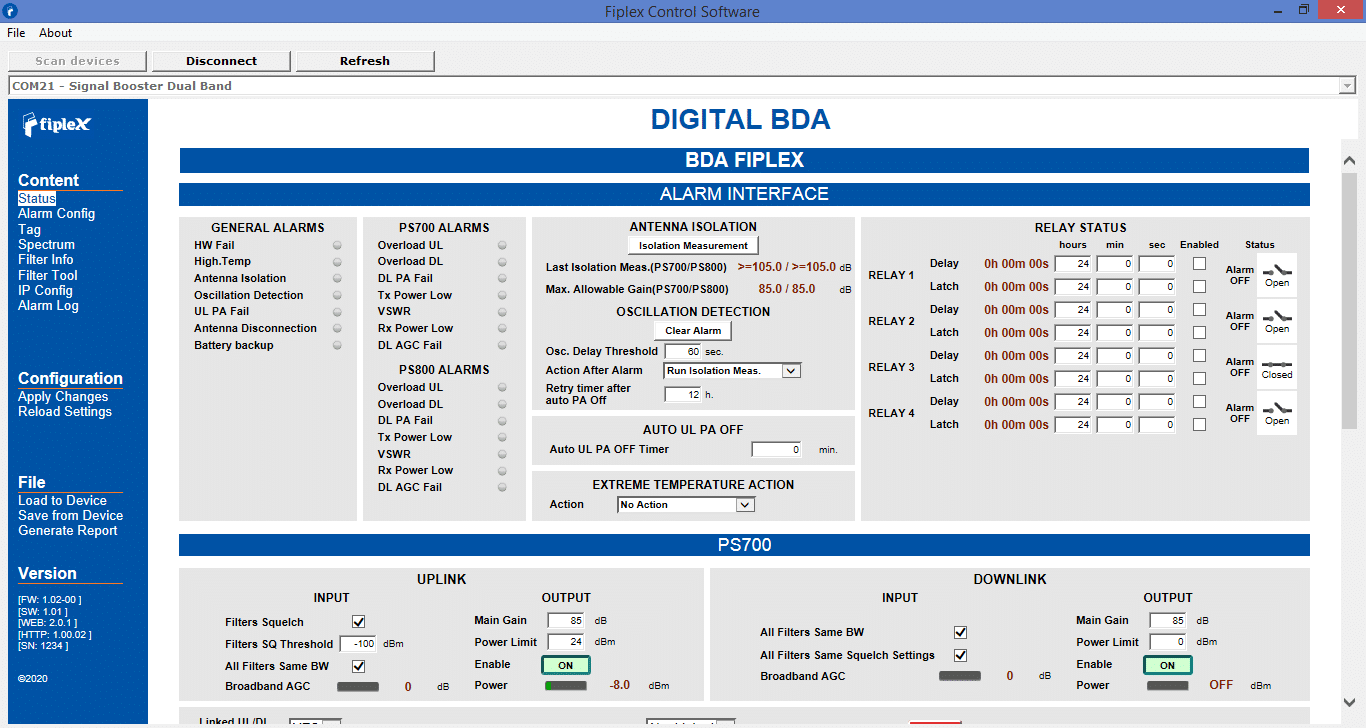Image resolution: width=1366 pixels, height=728 pixels.
Task: Uncheck Downlink All Filters Same BW checkbox
Action: (961, 633)
